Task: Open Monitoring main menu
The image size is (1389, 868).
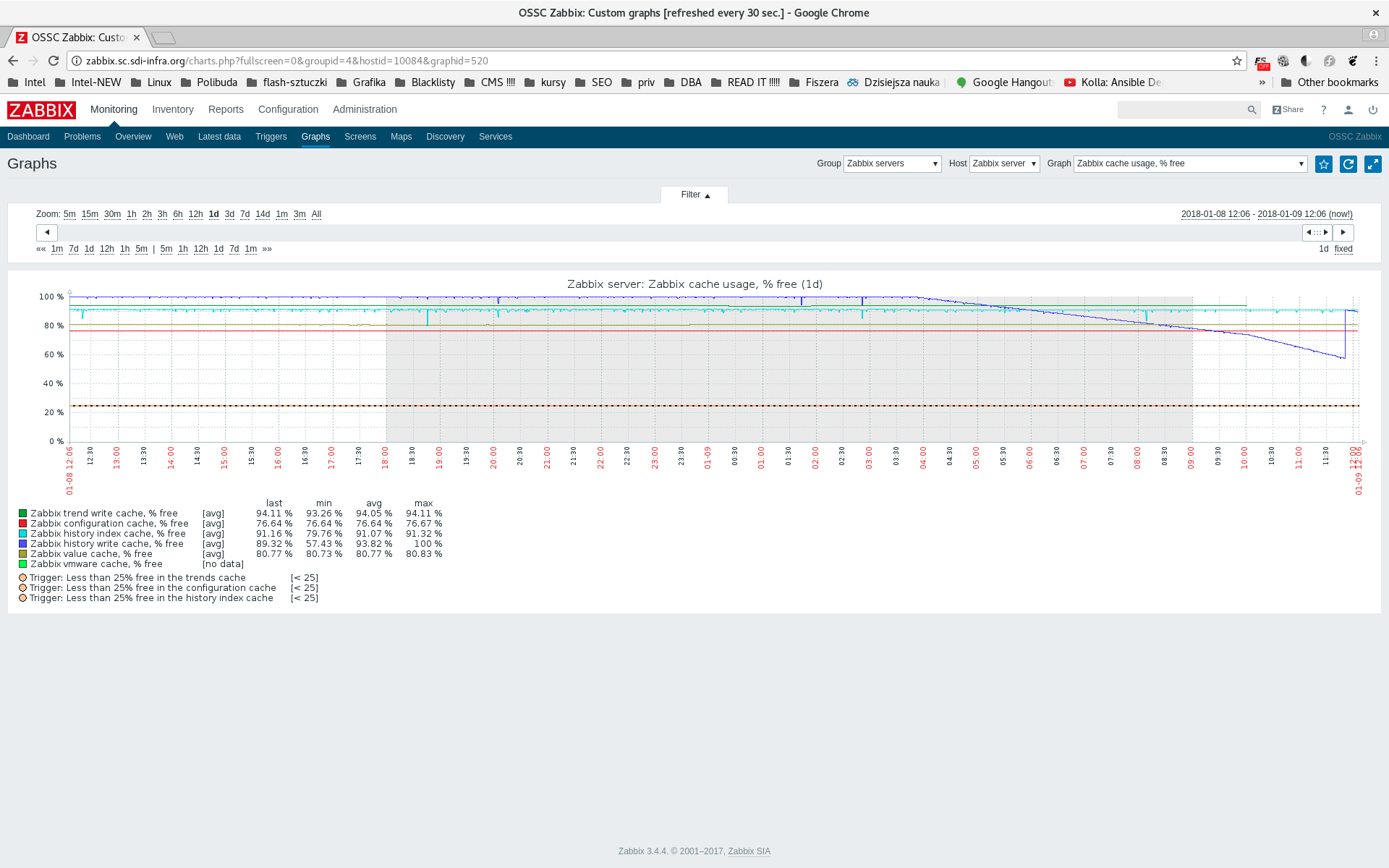Action: pyautogui.click(x=114, y=110)
